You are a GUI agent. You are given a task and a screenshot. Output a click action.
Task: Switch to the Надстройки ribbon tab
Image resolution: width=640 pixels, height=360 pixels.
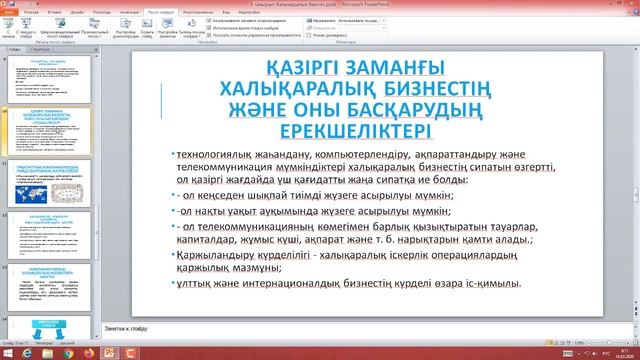click(x=249, y=12)
